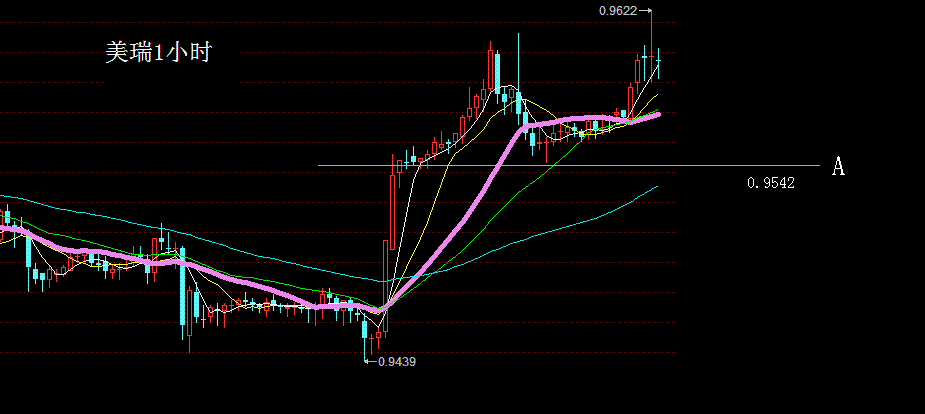This screenshot has width=925, height=414.
Task: Click the 0.9622 high price label
Action: (618, 11)
